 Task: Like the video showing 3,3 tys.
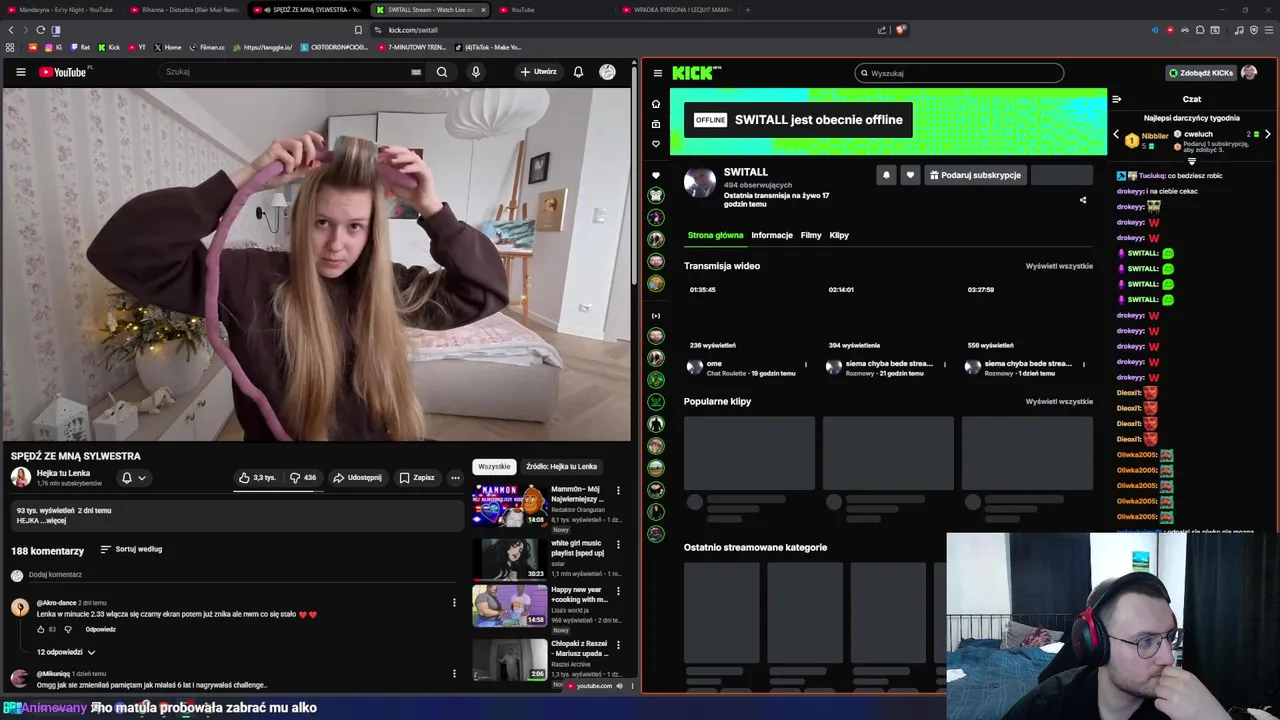[257, 478]
